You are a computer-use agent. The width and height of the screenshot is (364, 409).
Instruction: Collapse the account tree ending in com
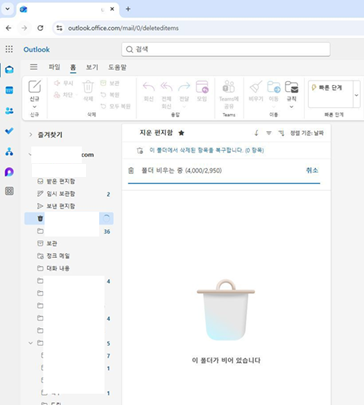[30, 154]
